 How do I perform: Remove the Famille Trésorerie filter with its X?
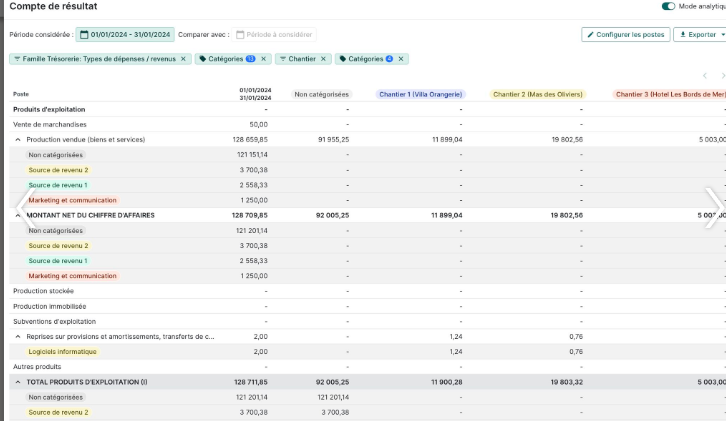tap(183, 59)
